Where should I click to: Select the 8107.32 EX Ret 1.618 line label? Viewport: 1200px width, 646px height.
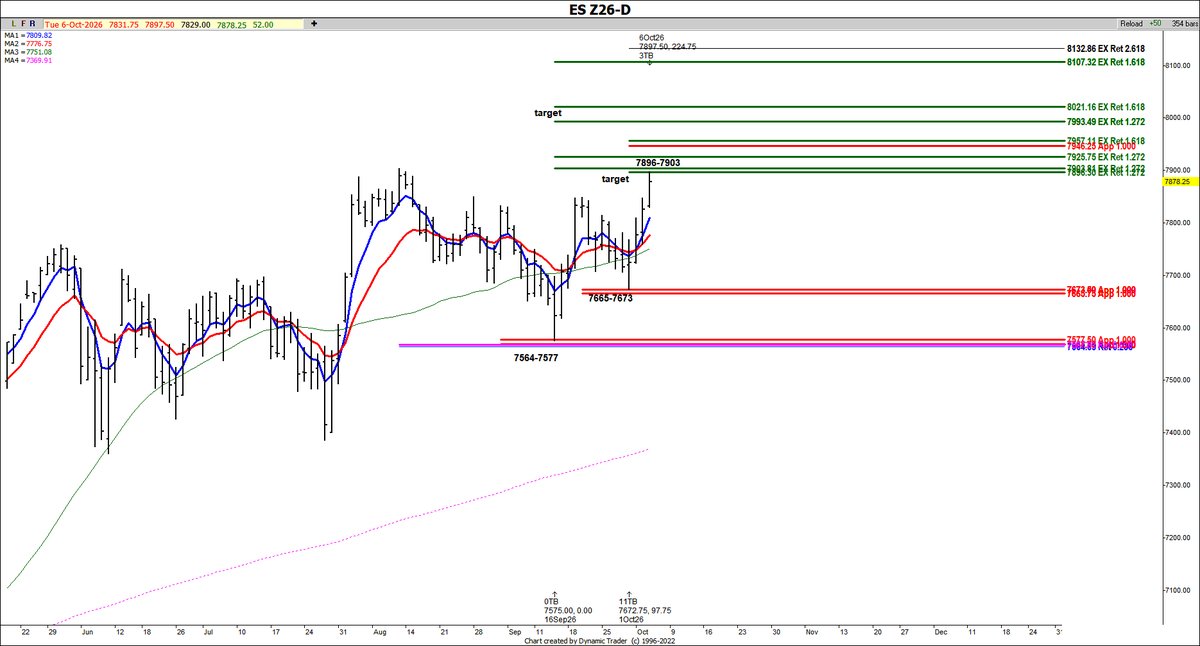pyautogui.click(x=1105, y=62)
